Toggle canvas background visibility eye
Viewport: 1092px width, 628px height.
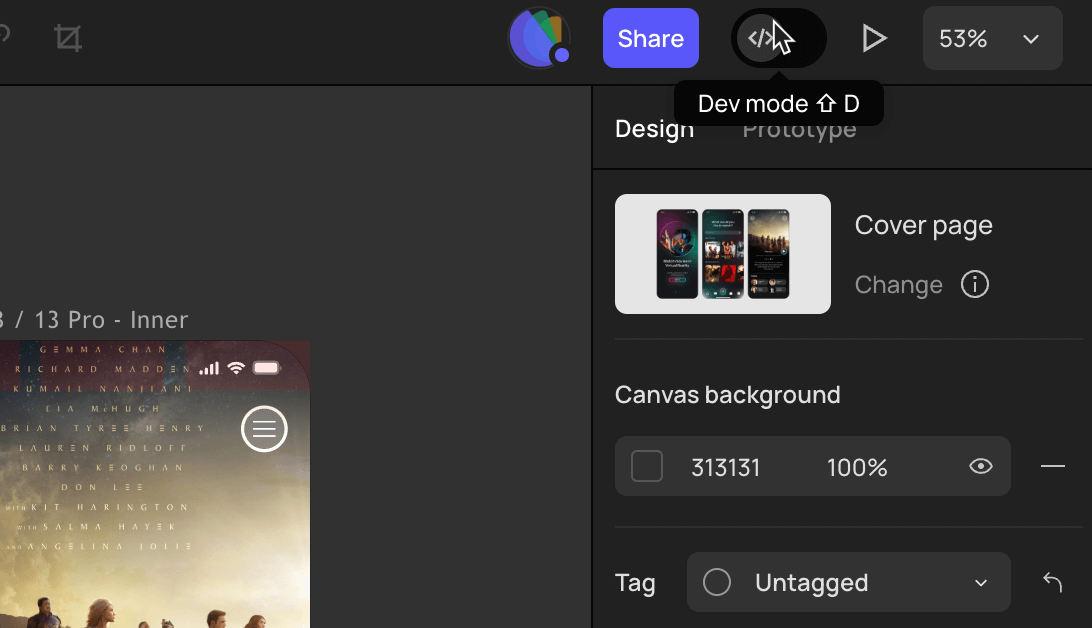981,466
